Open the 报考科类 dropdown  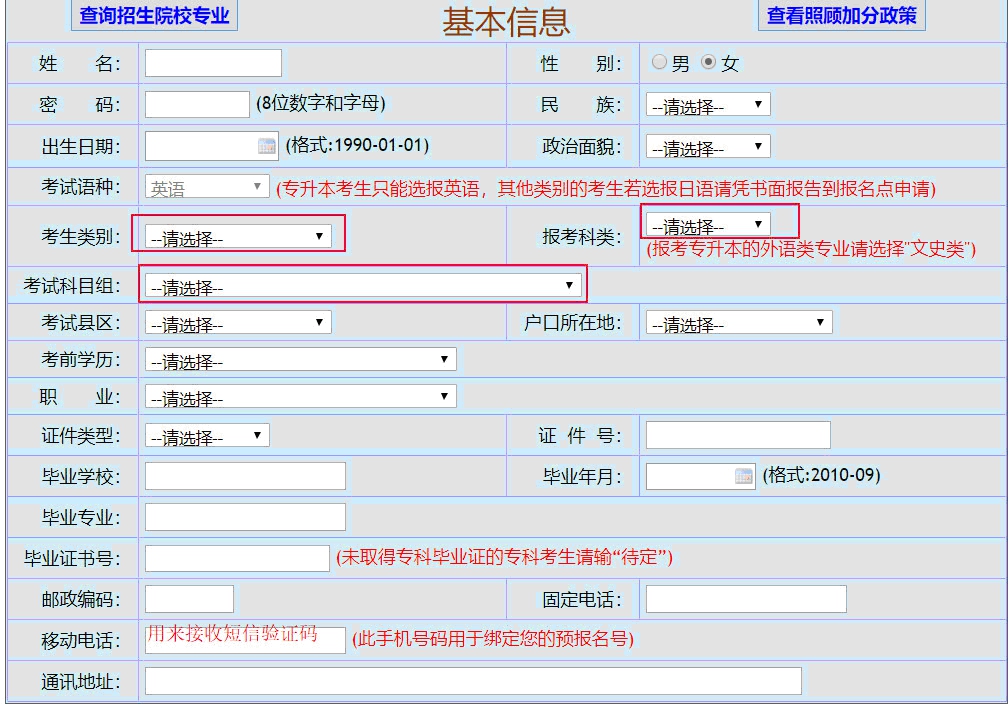[708, 224]
